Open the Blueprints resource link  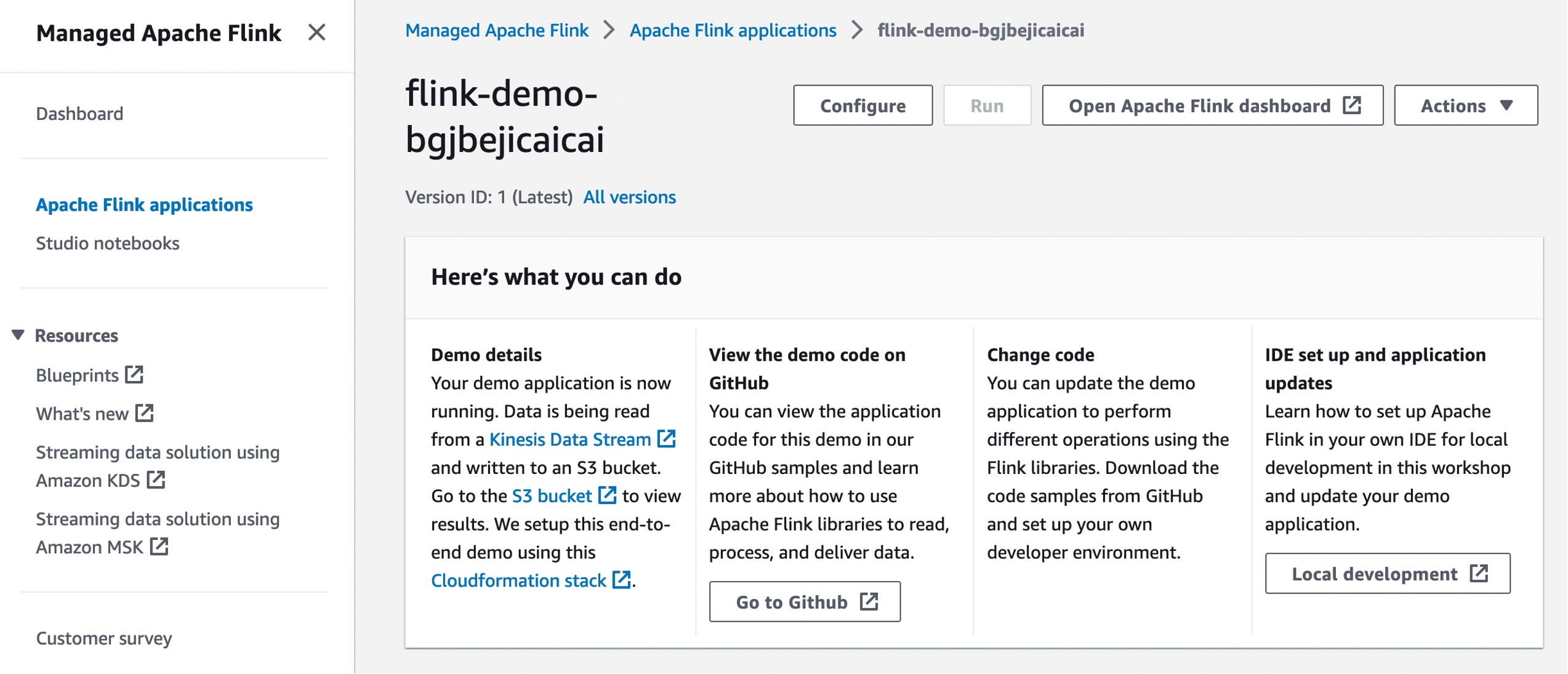coord(77,375)
